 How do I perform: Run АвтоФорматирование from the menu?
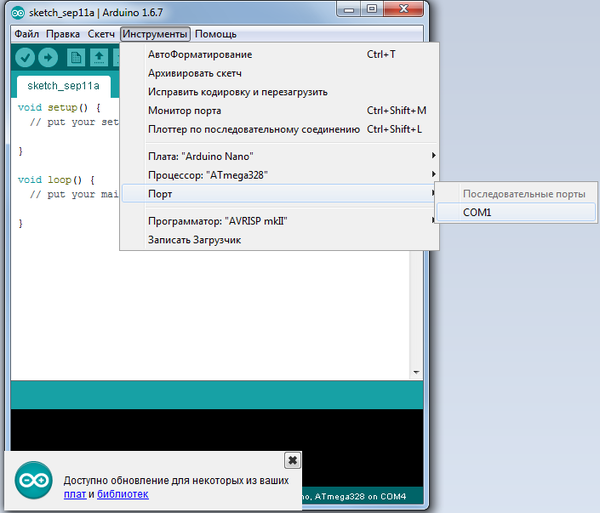click(x=200, y=54)
